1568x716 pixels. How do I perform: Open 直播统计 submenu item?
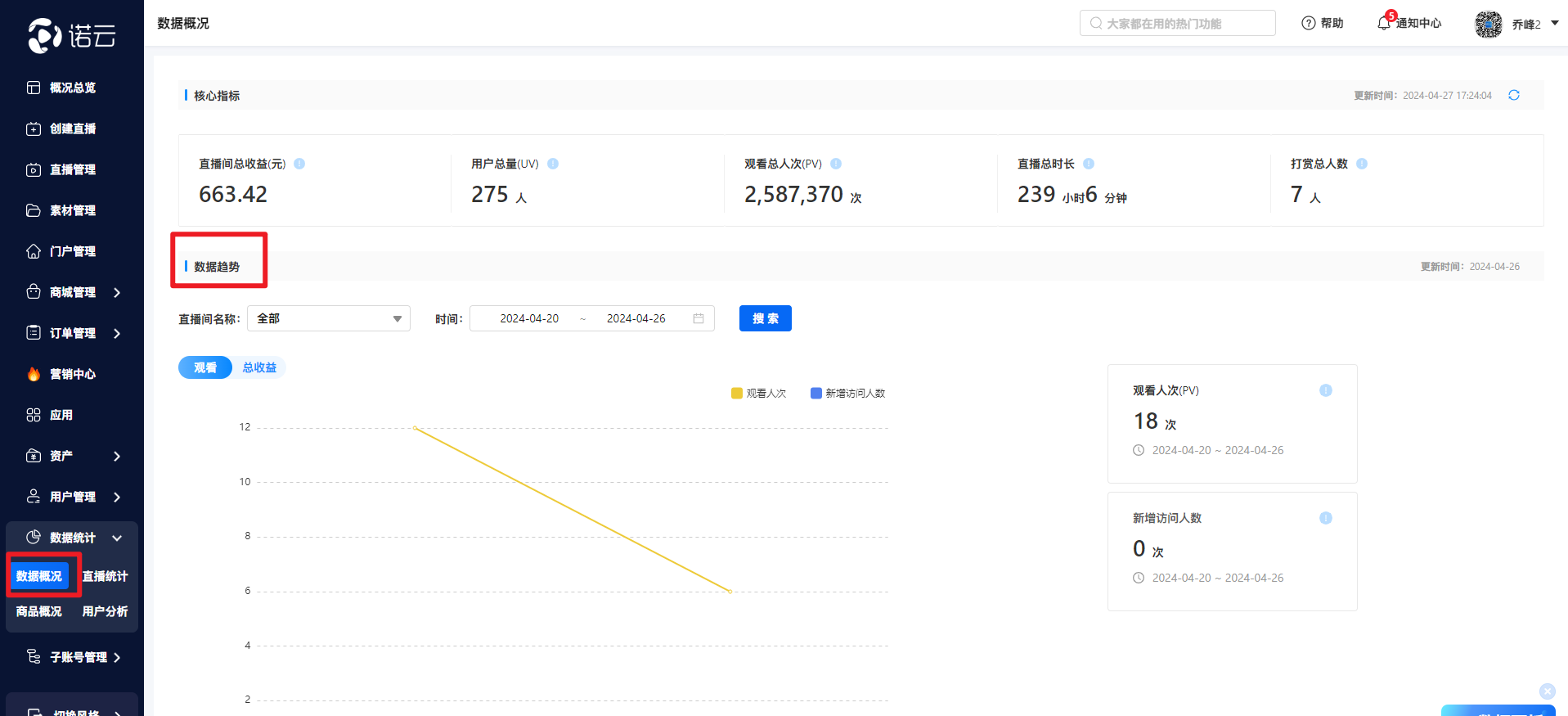click(x=105, y=576)
